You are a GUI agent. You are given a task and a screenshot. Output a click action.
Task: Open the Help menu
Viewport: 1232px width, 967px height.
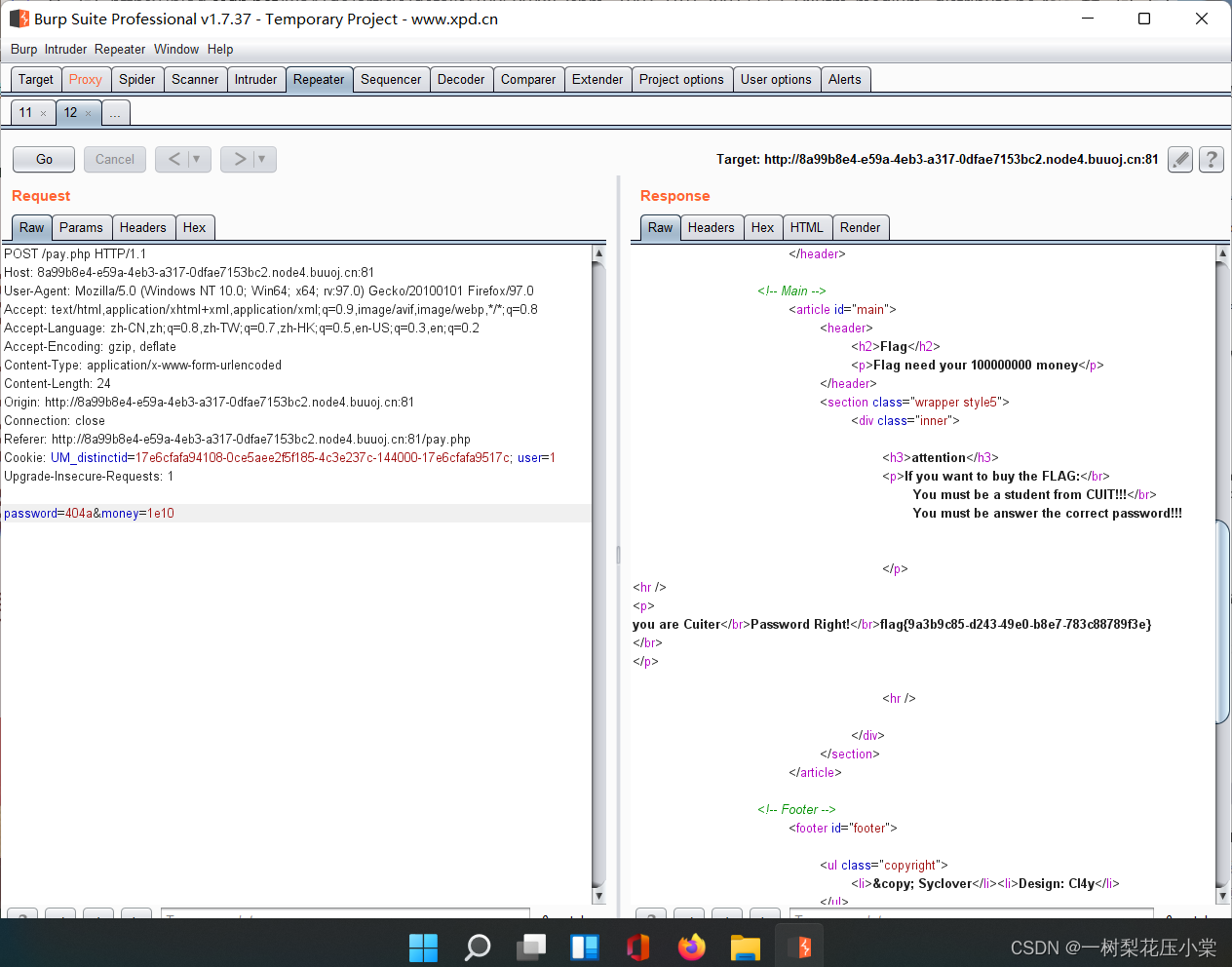[x=220, y=50]
